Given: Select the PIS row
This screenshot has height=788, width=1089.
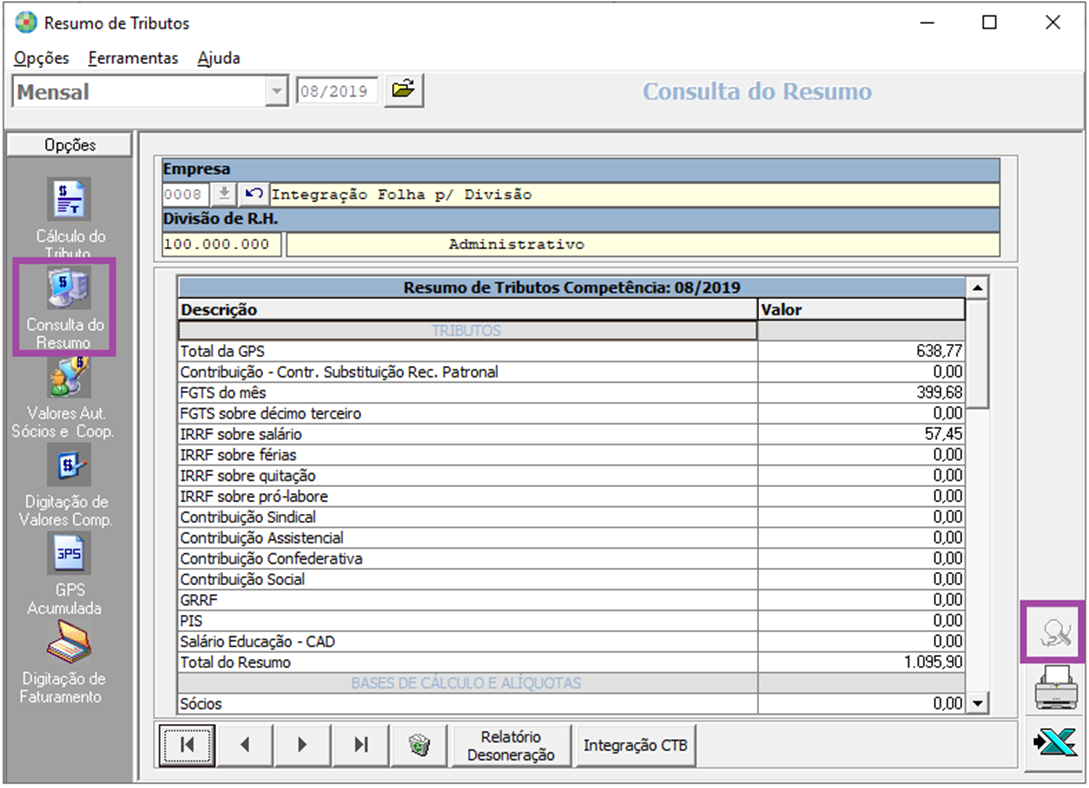Looking at the screenshot, I should (572, 621).
